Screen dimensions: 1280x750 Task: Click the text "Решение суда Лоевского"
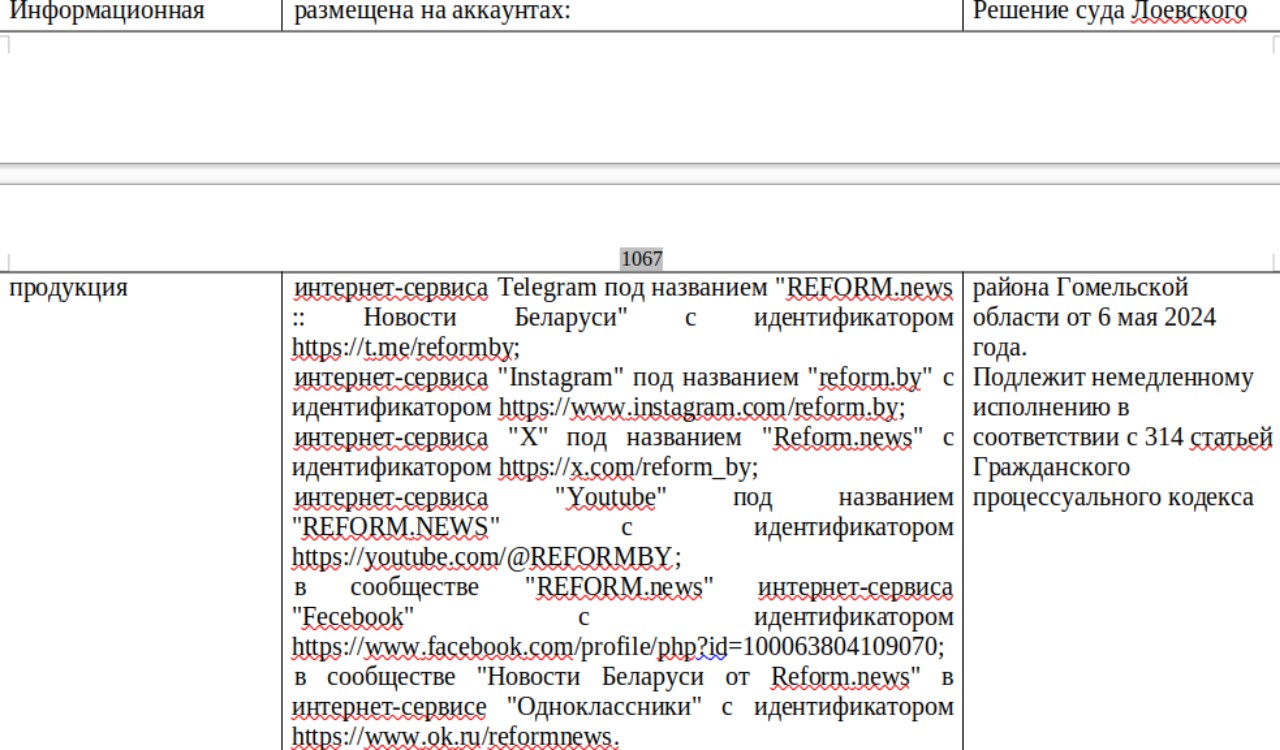1110,12
